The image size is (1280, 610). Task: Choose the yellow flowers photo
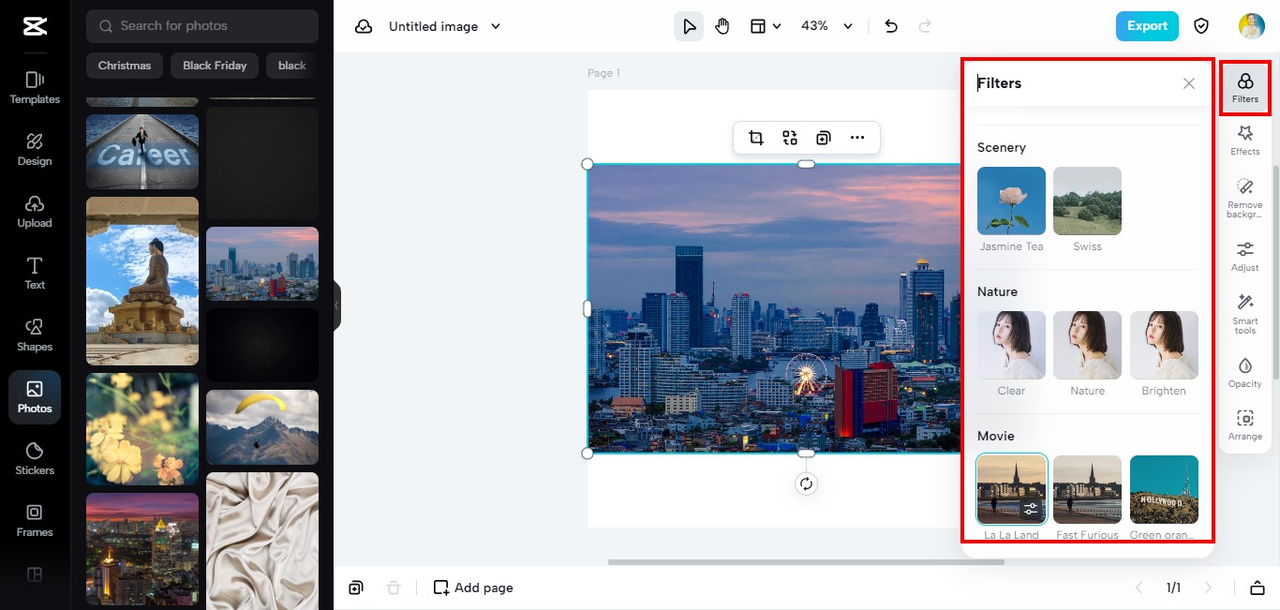pos(142,429)
